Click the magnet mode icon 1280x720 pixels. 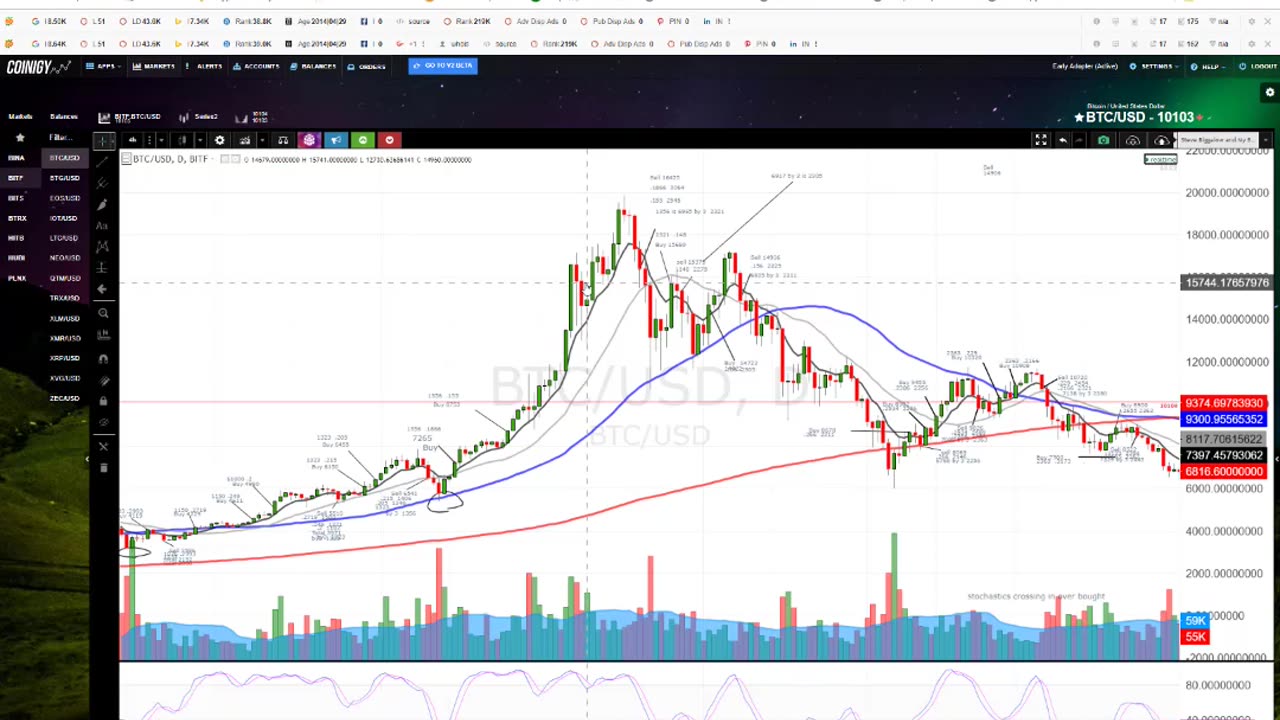[x=103, y=359]
